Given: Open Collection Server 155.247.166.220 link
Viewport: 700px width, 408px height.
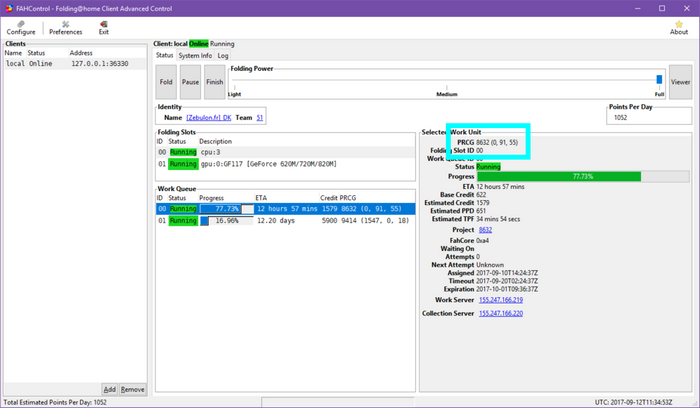Looking at the screenshot, I should pyautogui.click(x=501, y=313).
